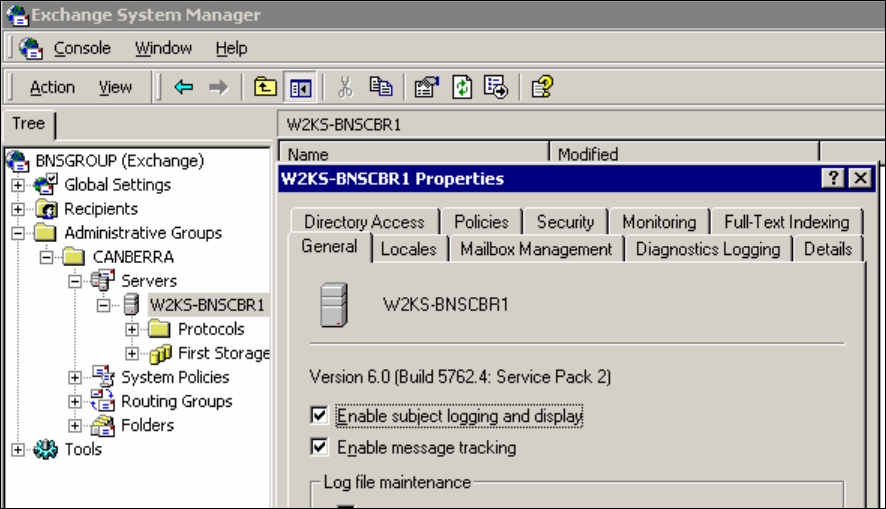The height and width of the screenshot is (509, 886).
Task: Select the General tab
Action: tap(329, 247)
